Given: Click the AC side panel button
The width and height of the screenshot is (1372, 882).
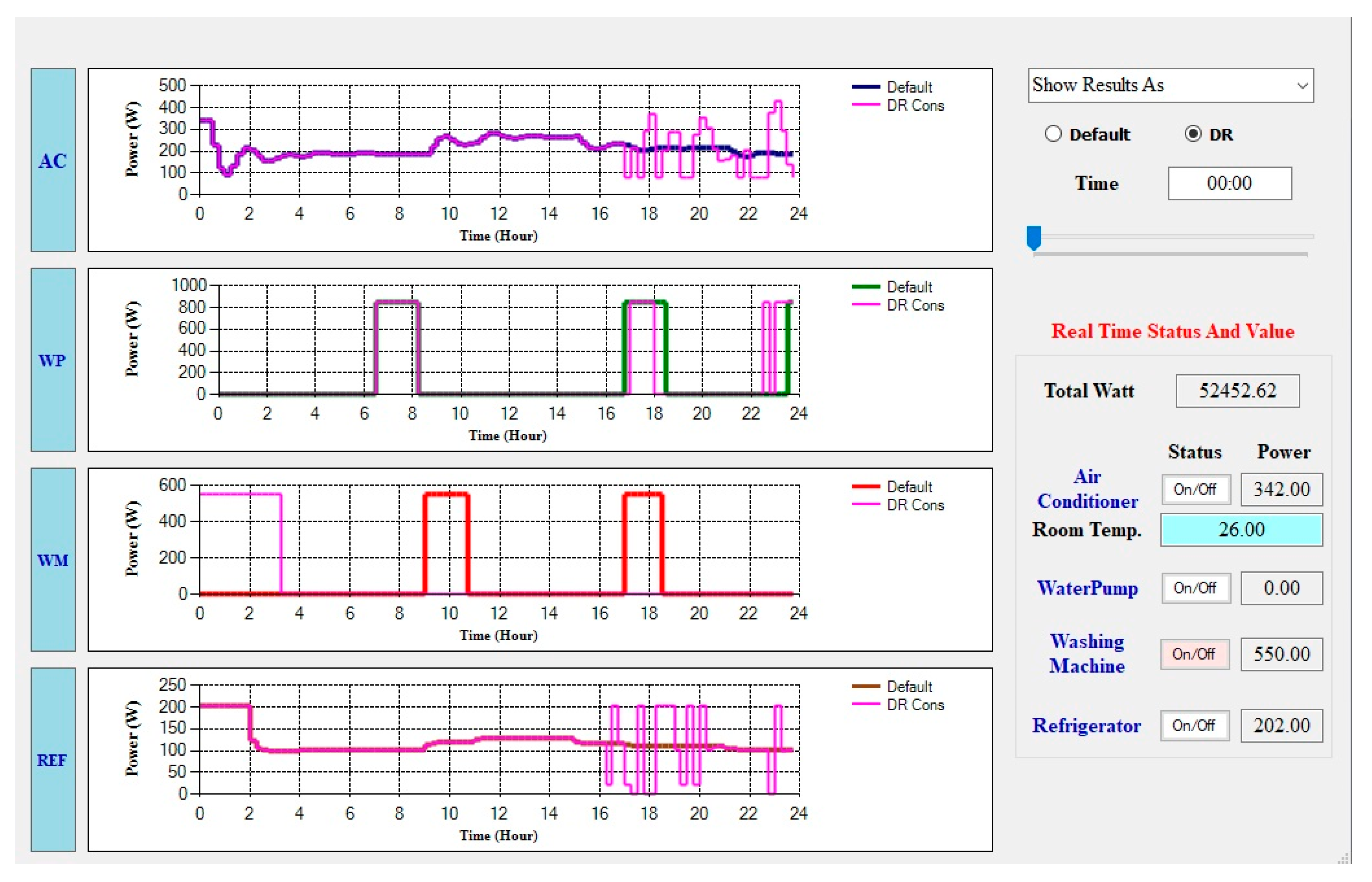Looking at the screenshot, I should click(x=53, y=160).
